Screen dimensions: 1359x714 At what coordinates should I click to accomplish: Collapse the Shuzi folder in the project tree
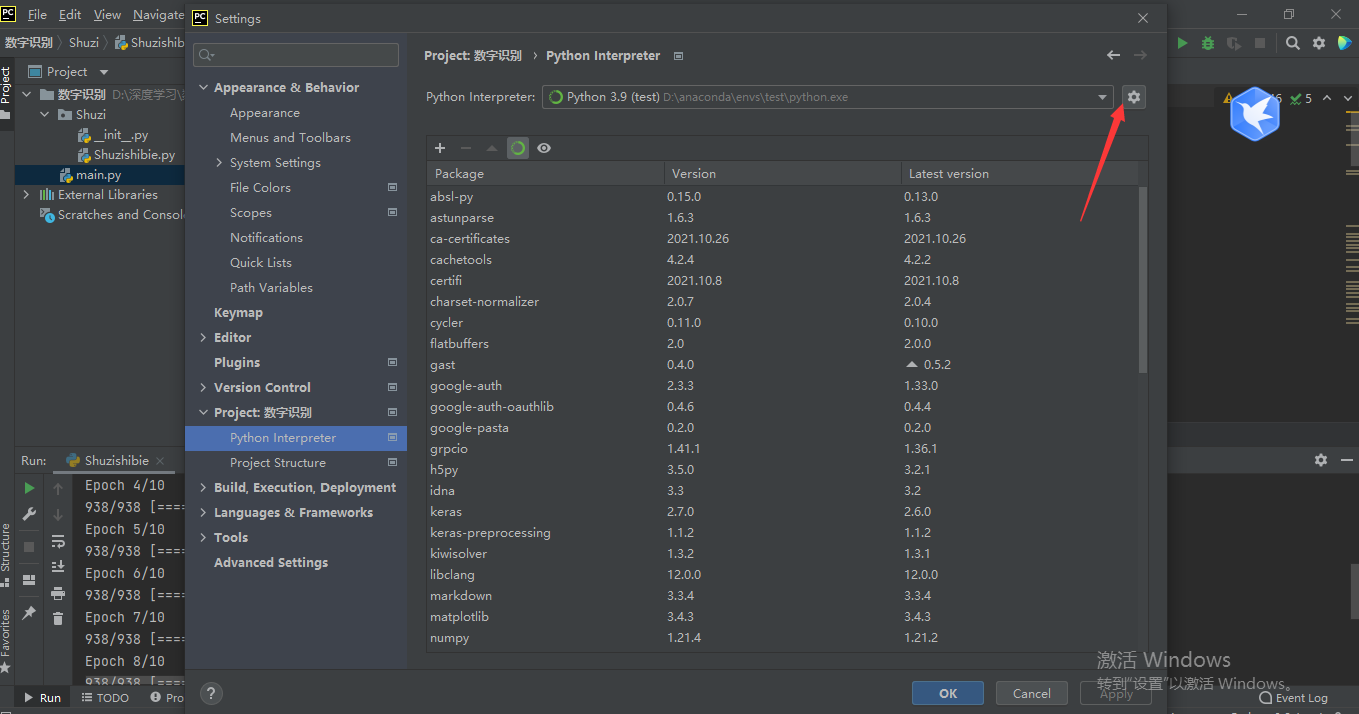point(44,115)
